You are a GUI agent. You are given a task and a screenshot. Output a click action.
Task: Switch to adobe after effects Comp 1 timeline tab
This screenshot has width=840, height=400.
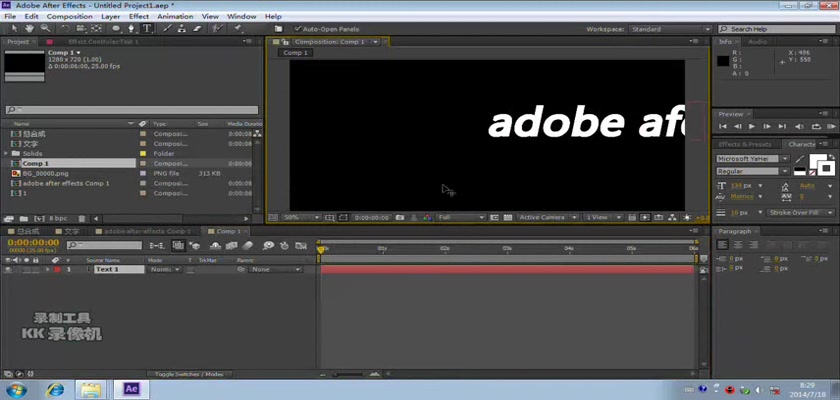(147, 231)
